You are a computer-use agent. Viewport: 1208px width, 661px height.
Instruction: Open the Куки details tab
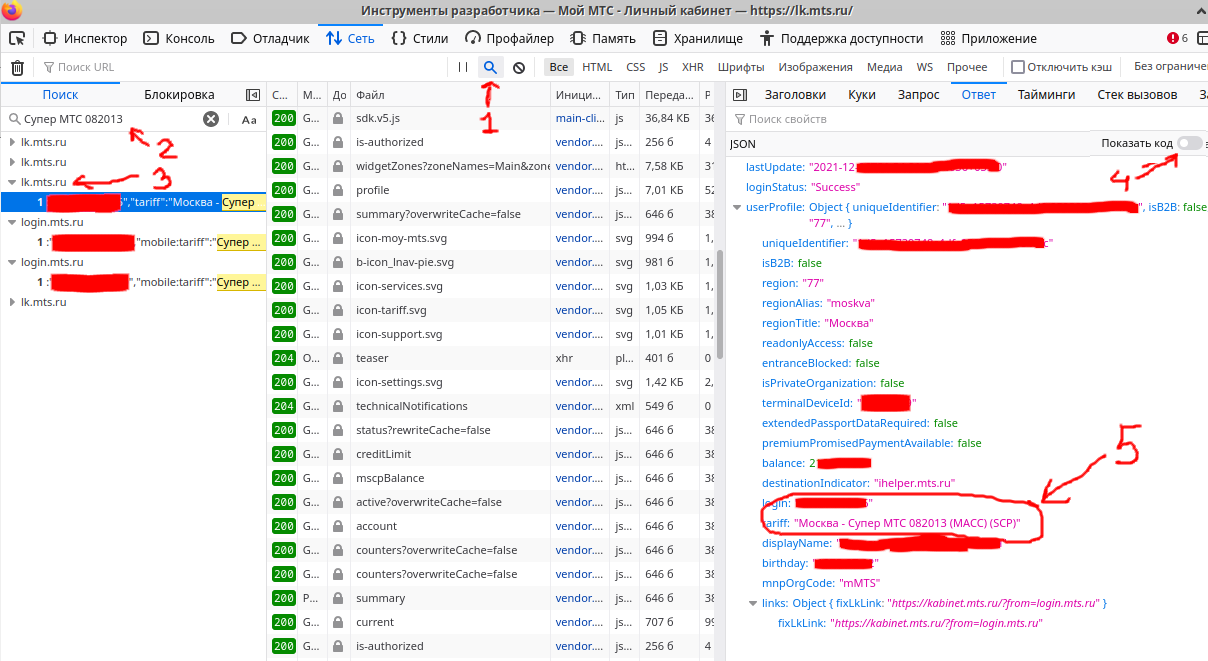pos(862,95)
